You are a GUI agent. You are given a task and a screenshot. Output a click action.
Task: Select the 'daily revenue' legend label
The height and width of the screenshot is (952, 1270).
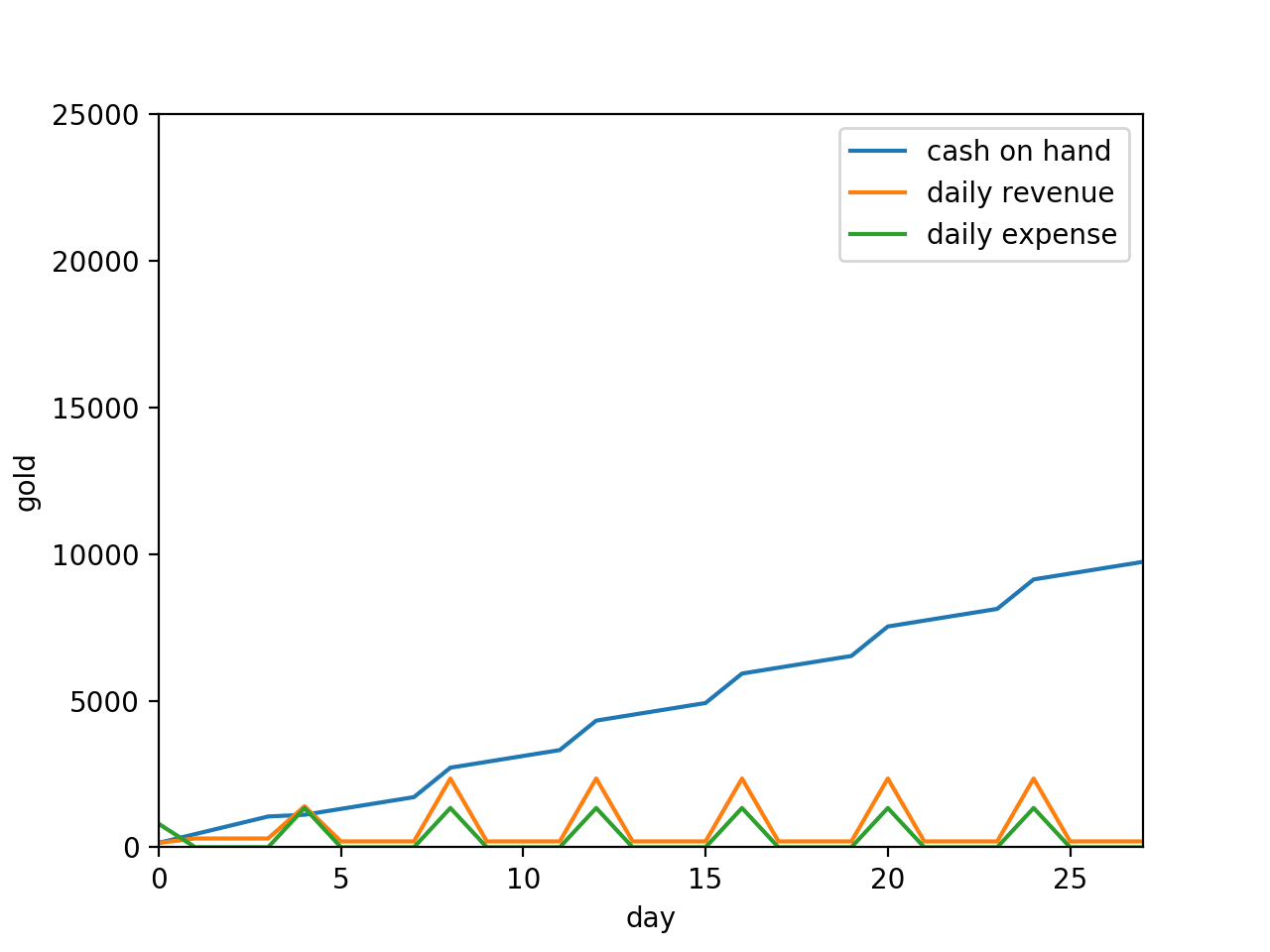1020,193
